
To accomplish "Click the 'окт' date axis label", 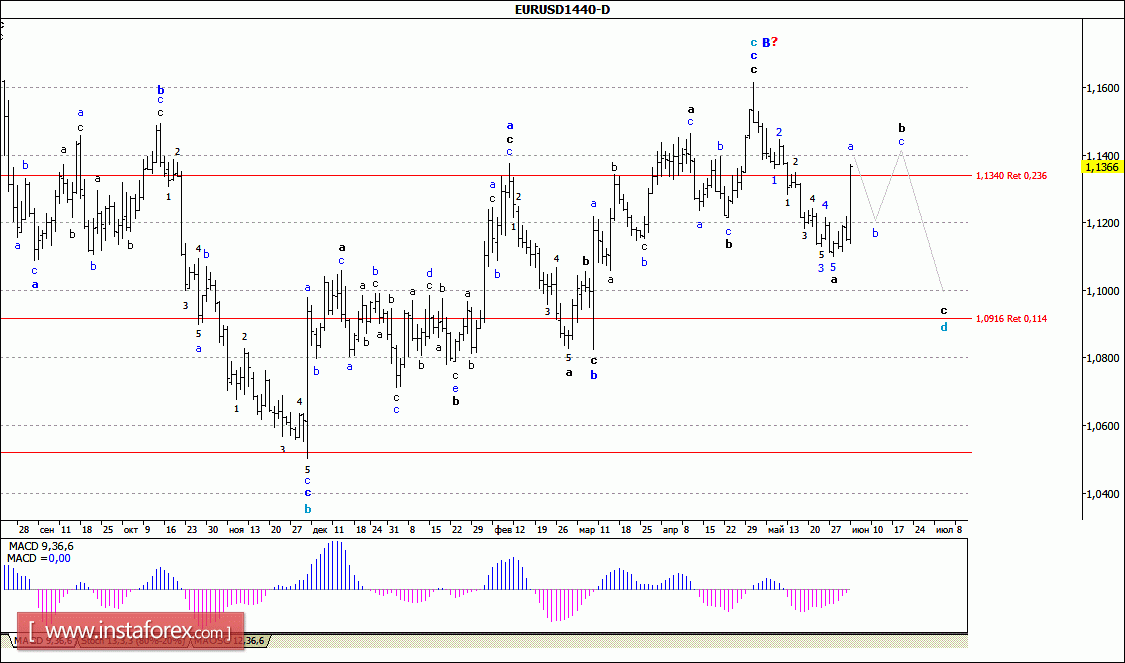I will click(131, 530).
